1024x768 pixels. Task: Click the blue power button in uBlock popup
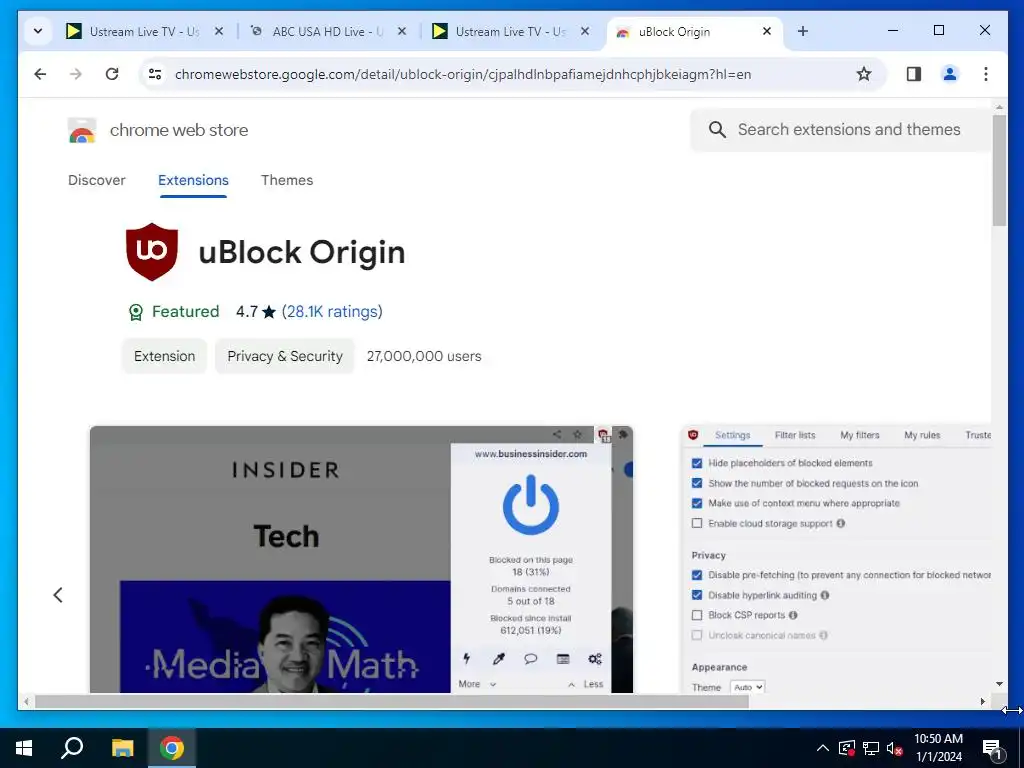click(530, 505)
